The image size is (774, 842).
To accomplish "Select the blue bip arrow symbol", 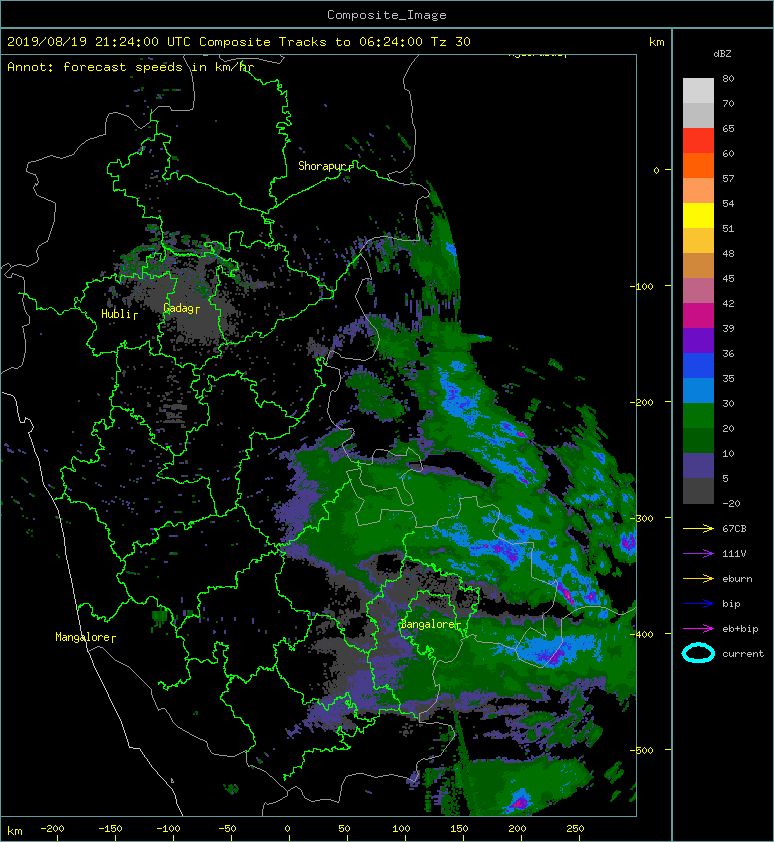I will tap(698, 604).
